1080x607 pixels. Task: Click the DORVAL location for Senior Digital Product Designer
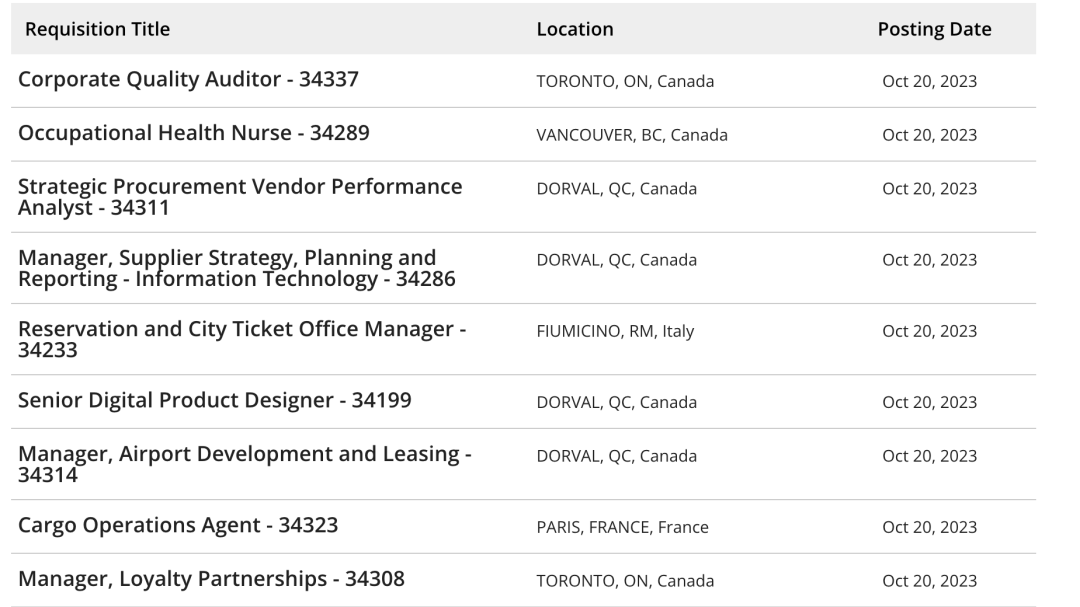[616, 402]
